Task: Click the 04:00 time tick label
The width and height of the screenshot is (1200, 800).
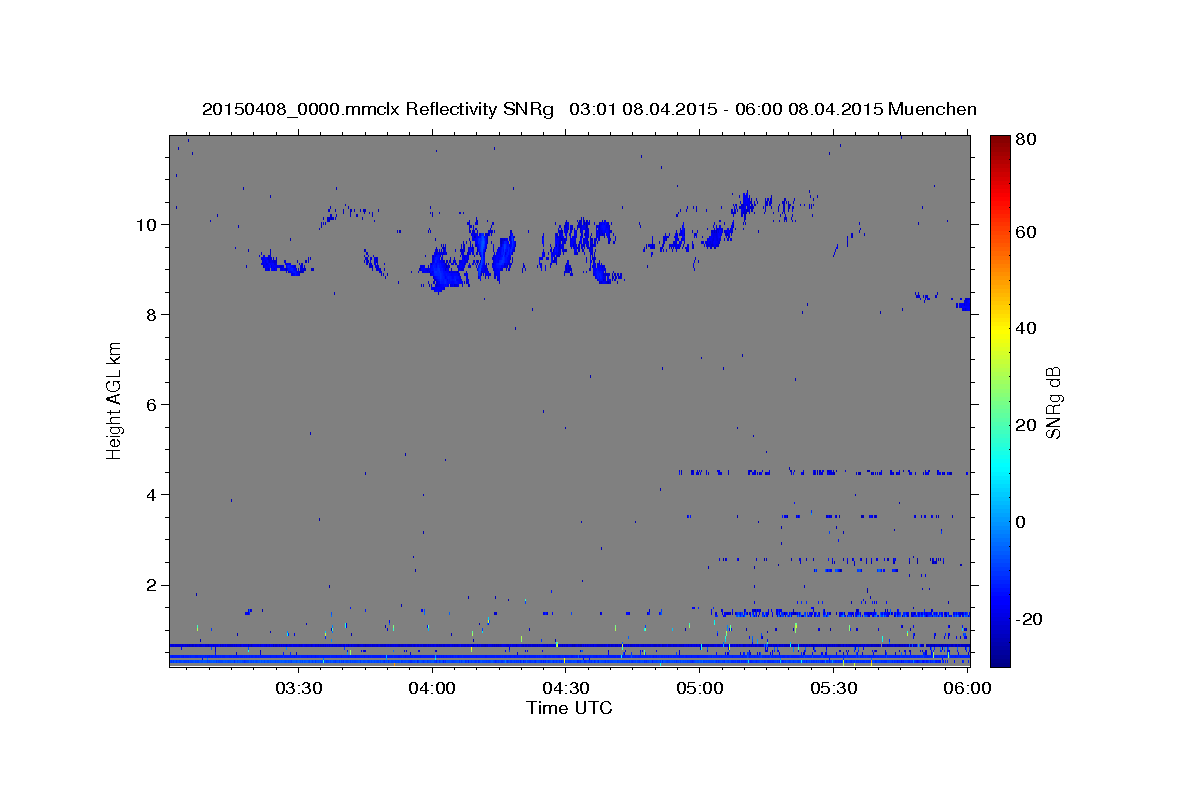Action: pos(432,688)
